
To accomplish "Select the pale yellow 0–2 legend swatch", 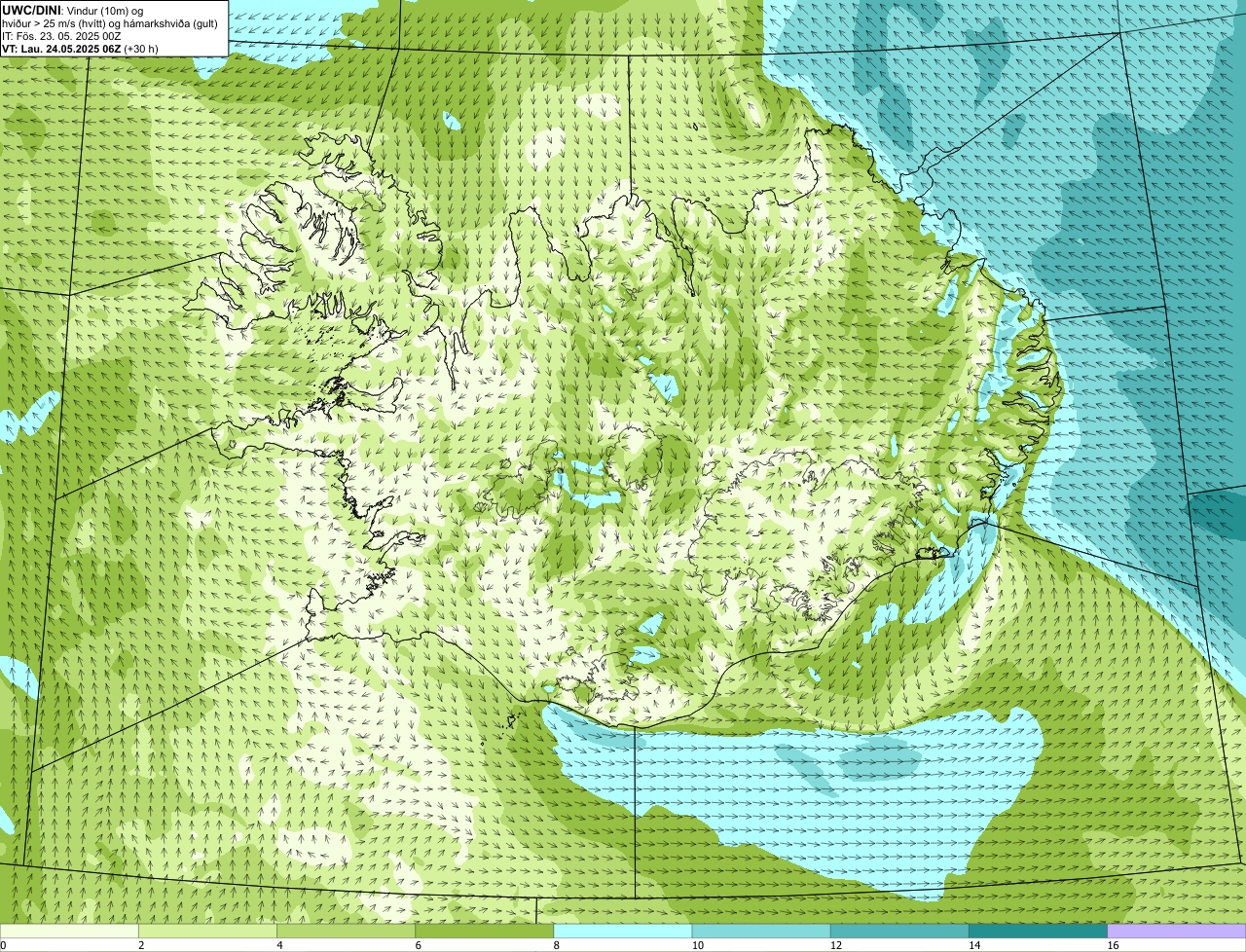I will [69, 931].
